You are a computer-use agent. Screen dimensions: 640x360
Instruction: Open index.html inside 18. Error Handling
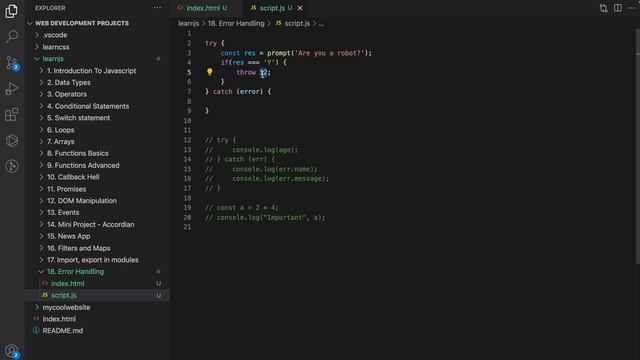click(67, 283)
